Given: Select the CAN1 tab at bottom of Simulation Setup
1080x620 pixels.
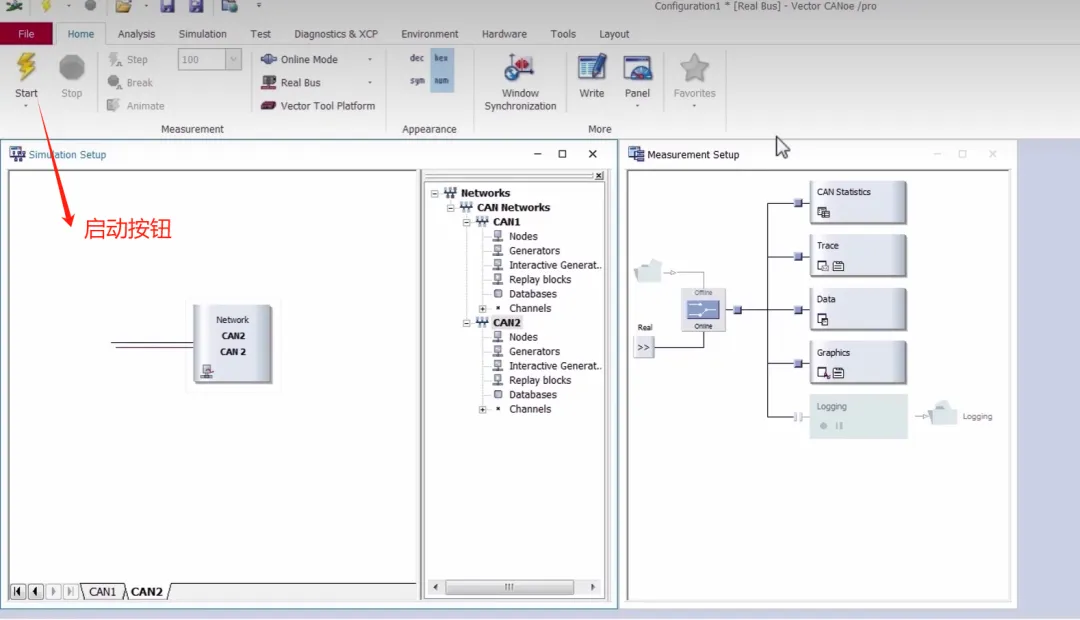Looking at the screenshot, I should coord(103,592).
